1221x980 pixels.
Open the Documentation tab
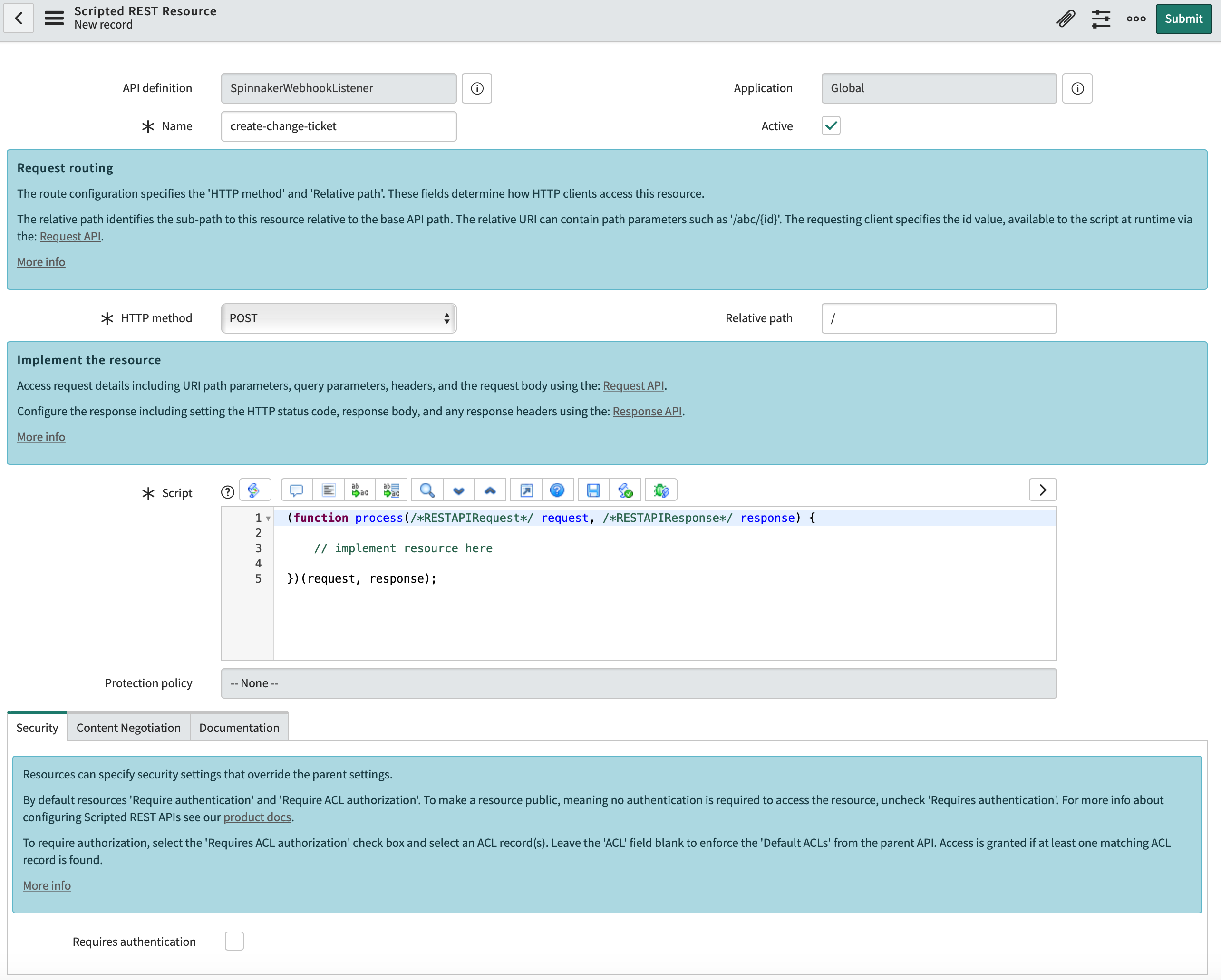(x=239, y=728)
